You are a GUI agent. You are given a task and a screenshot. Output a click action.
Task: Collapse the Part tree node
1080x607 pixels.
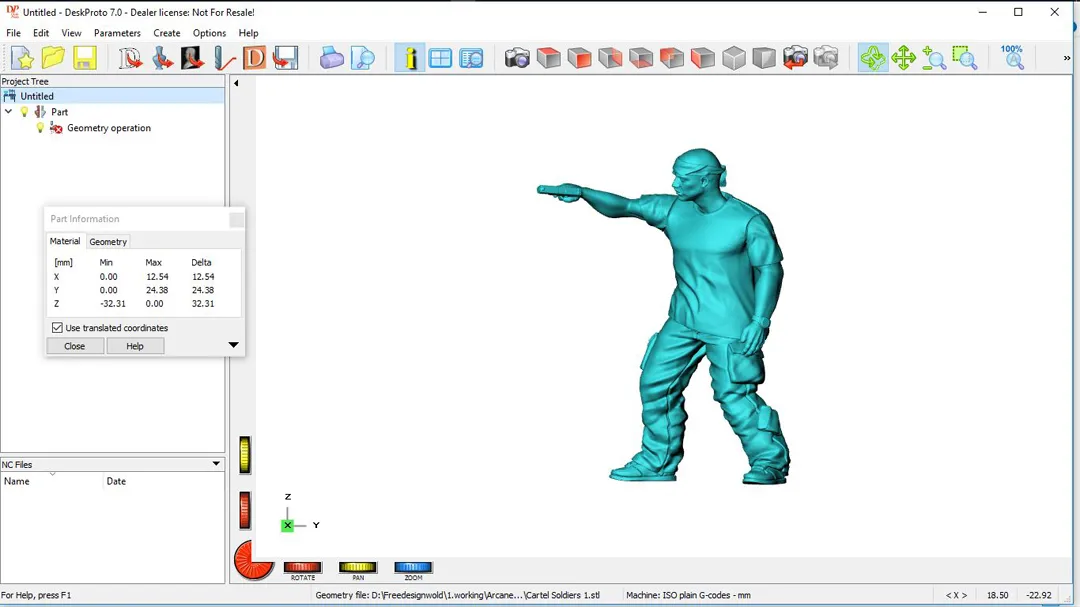pos(8,112)
